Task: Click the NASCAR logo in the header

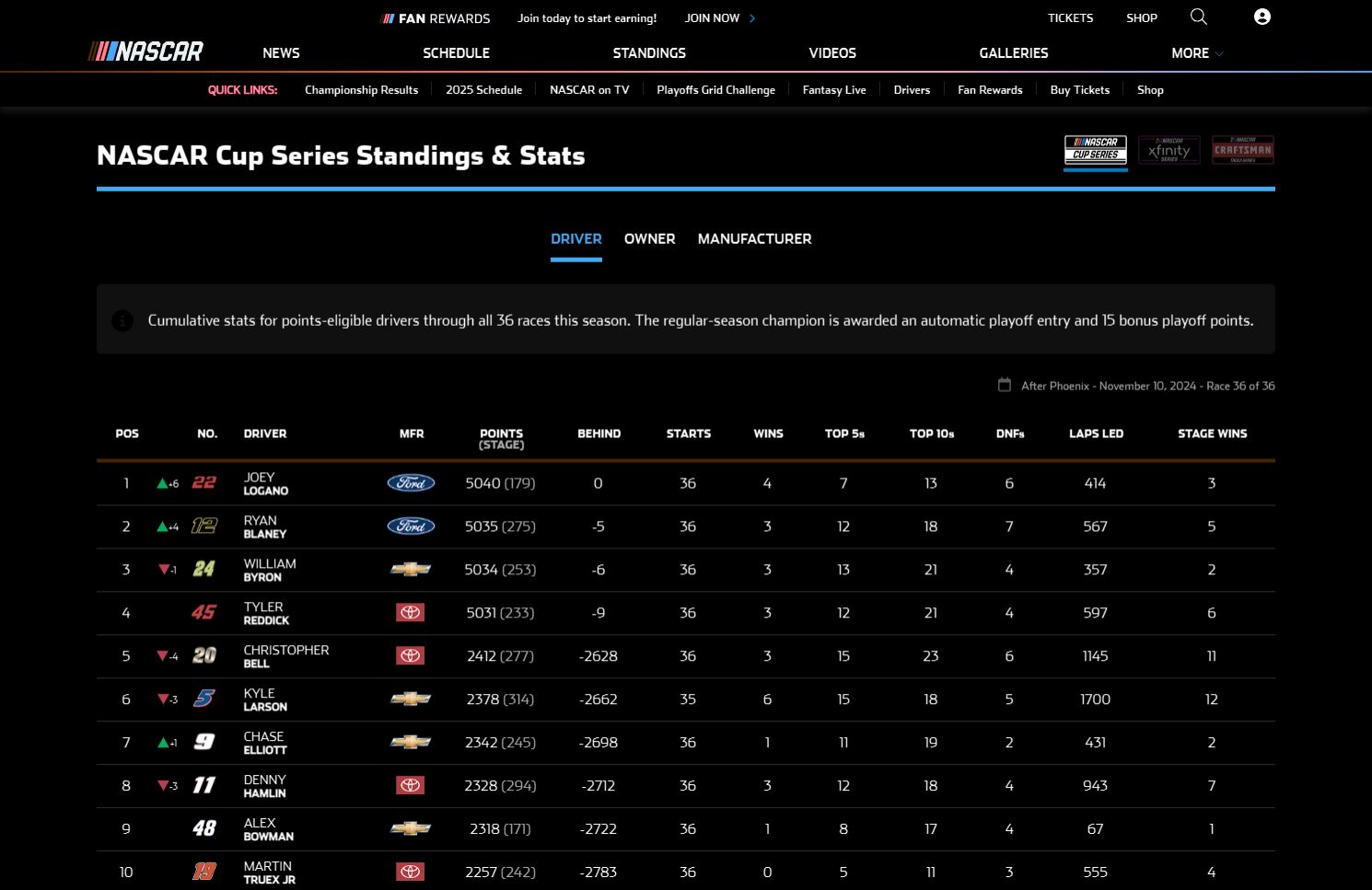Action: [x=145, y=52]
